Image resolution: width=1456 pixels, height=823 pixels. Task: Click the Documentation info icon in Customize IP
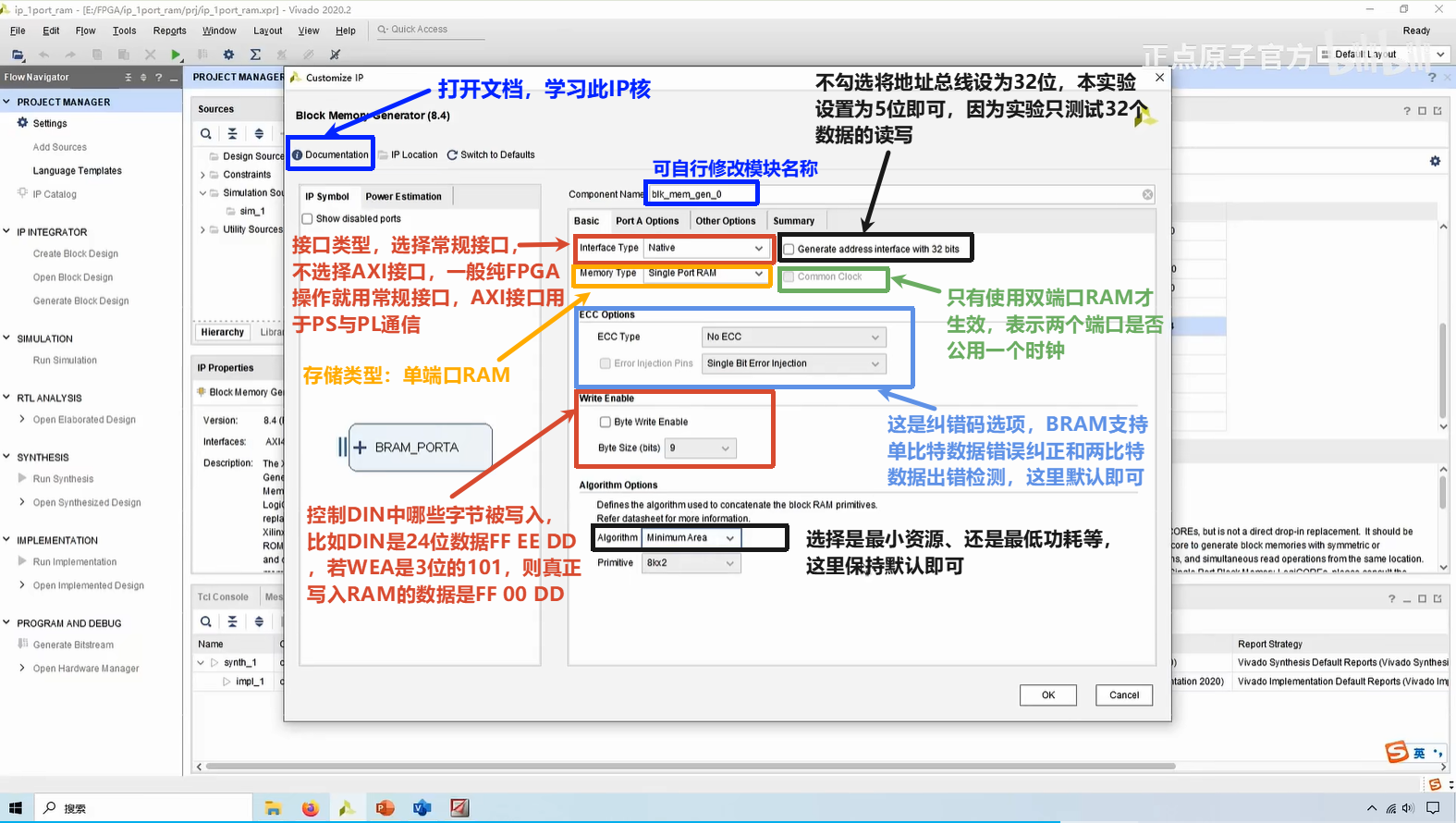click(x=298, y=155)
